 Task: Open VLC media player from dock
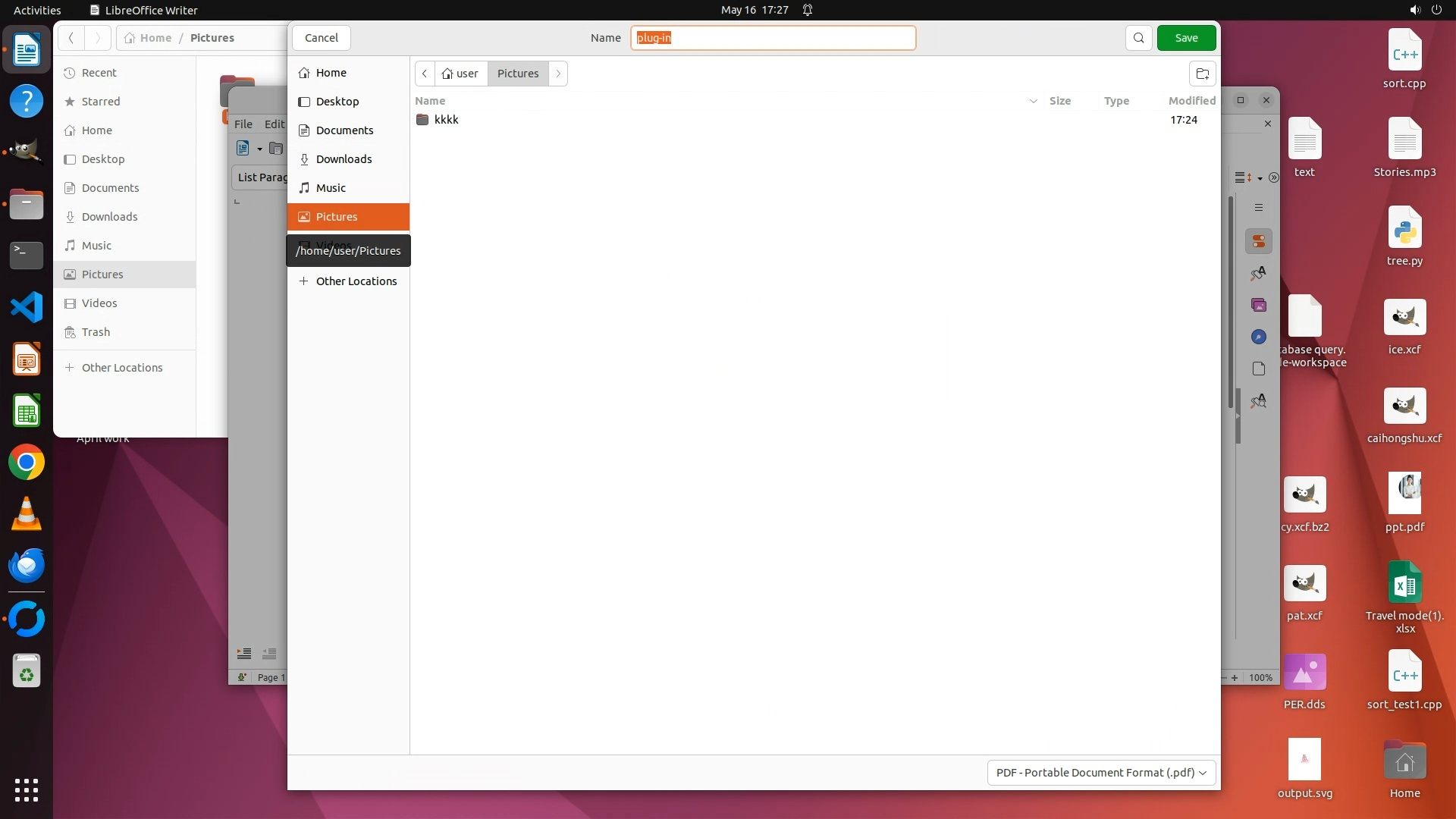(x=27, y=514)
